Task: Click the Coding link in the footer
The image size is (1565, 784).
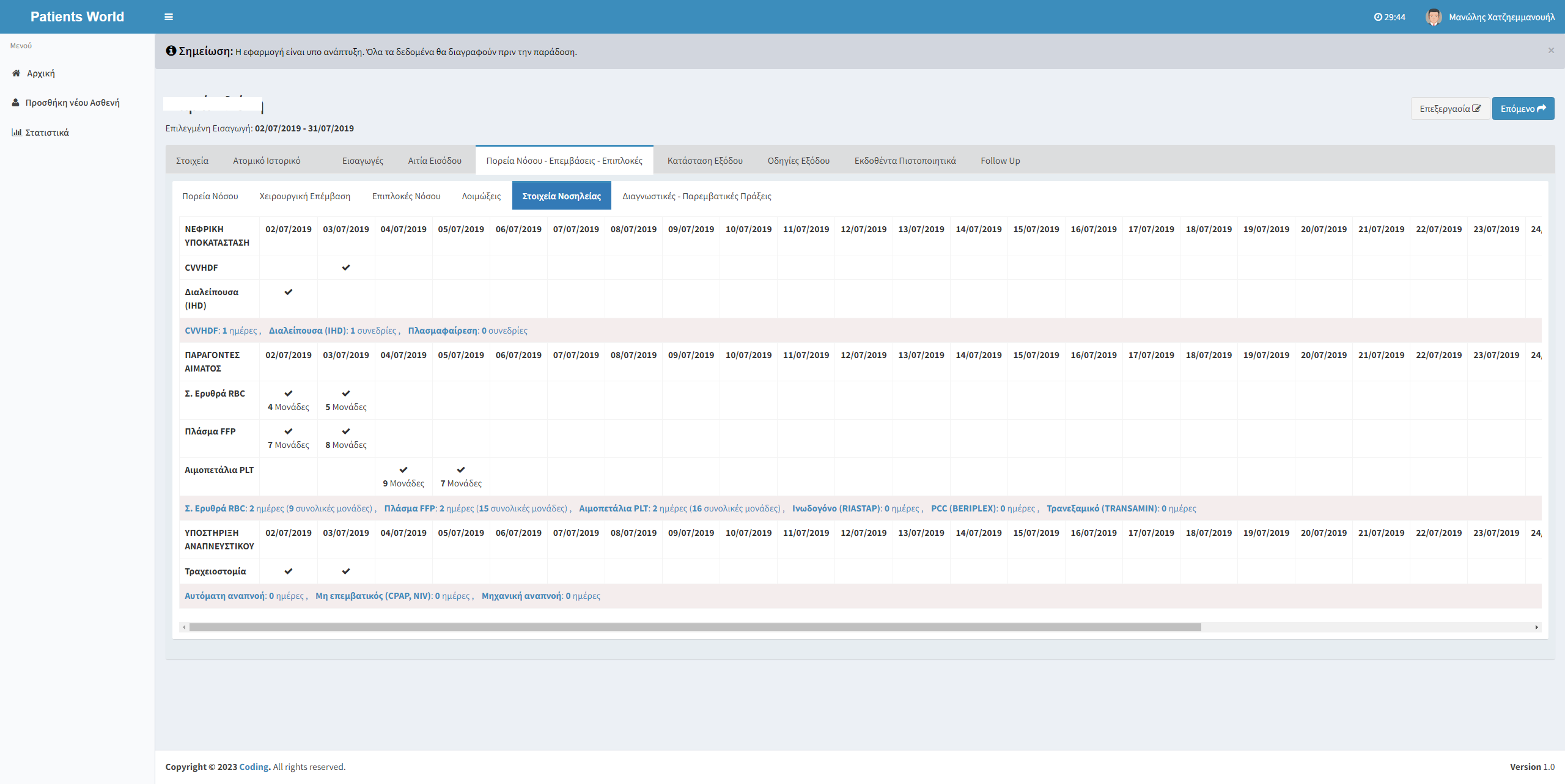Action: click(254, 767)
